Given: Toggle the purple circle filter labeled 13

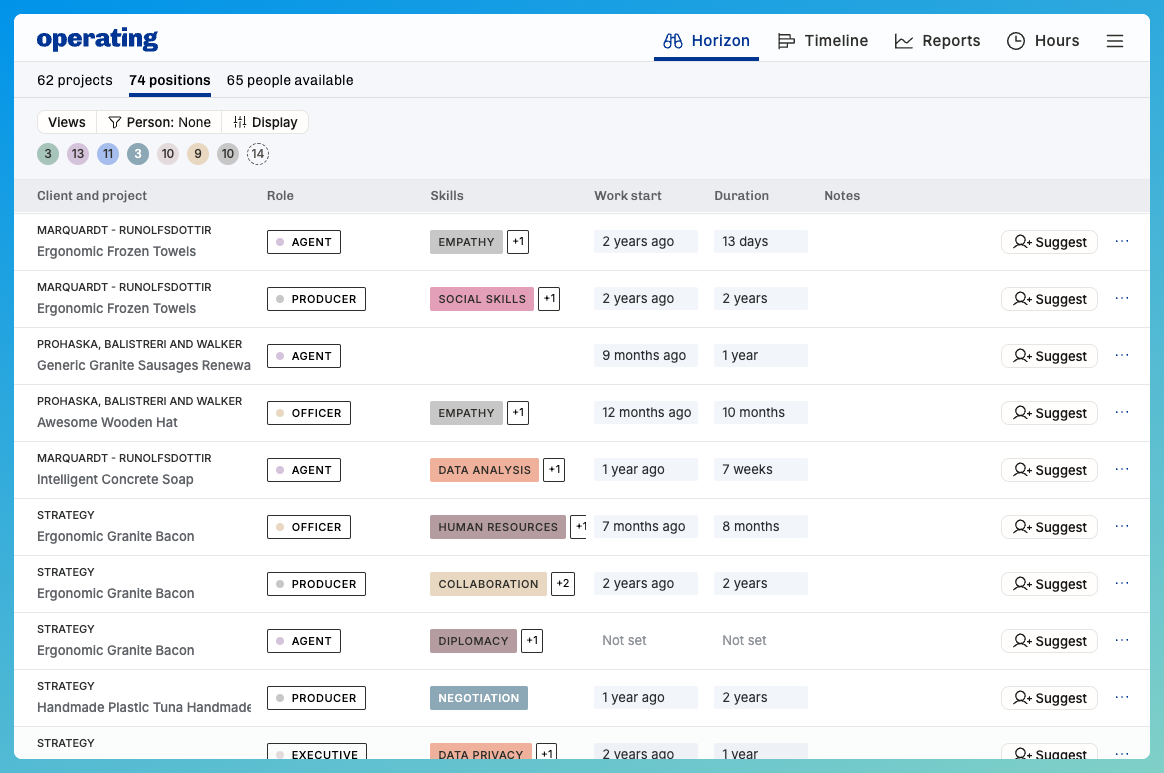Looking at the screenshot, I should tap(78, 154).
